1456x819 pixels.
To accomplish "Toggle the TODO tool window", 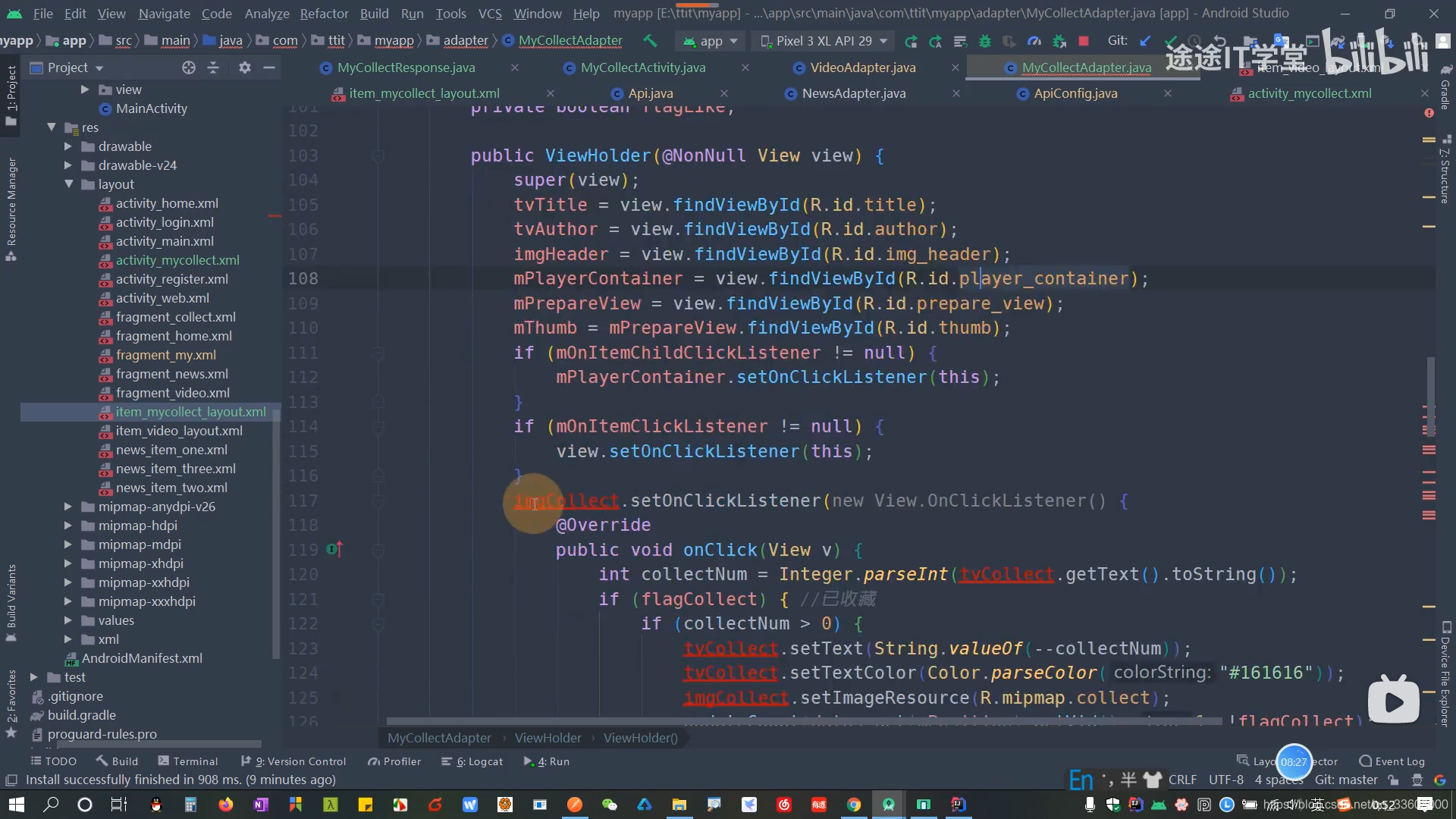I will coord(53,761).
